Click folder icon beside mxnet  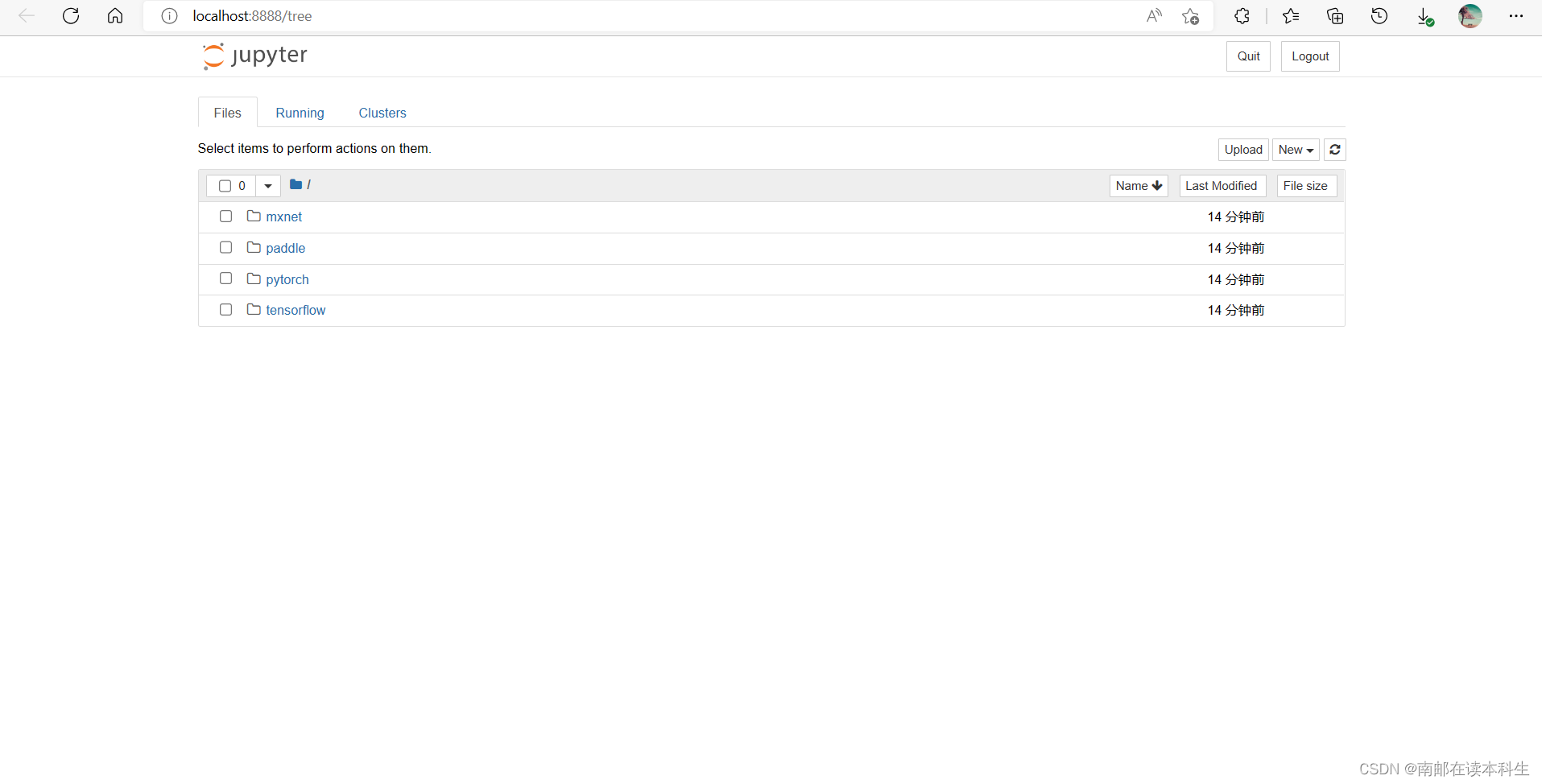click(x=254, y=216)
